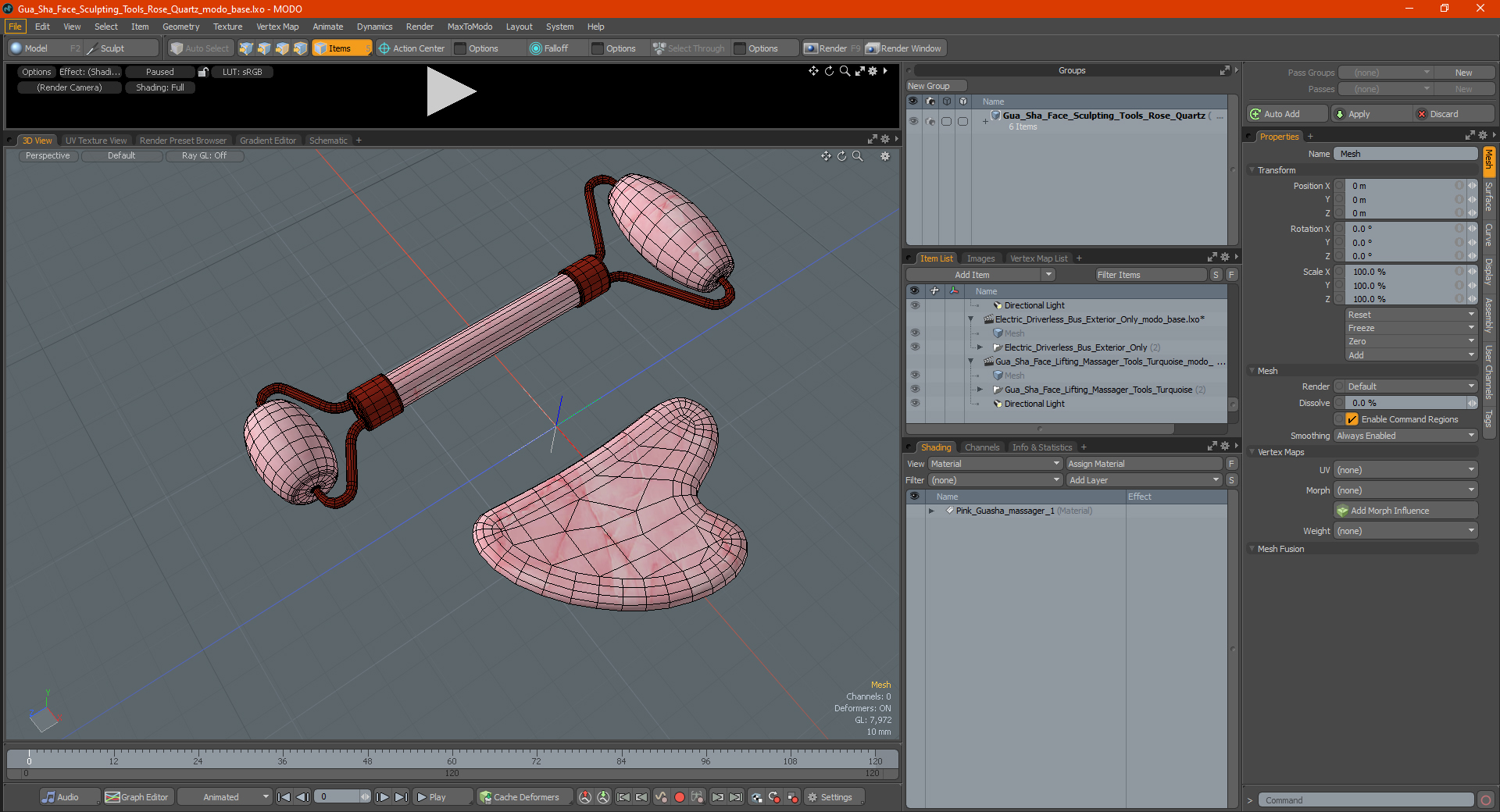Click the Discard button
Viewport: 1500px width, 812px height.
tap(1453, 114)
